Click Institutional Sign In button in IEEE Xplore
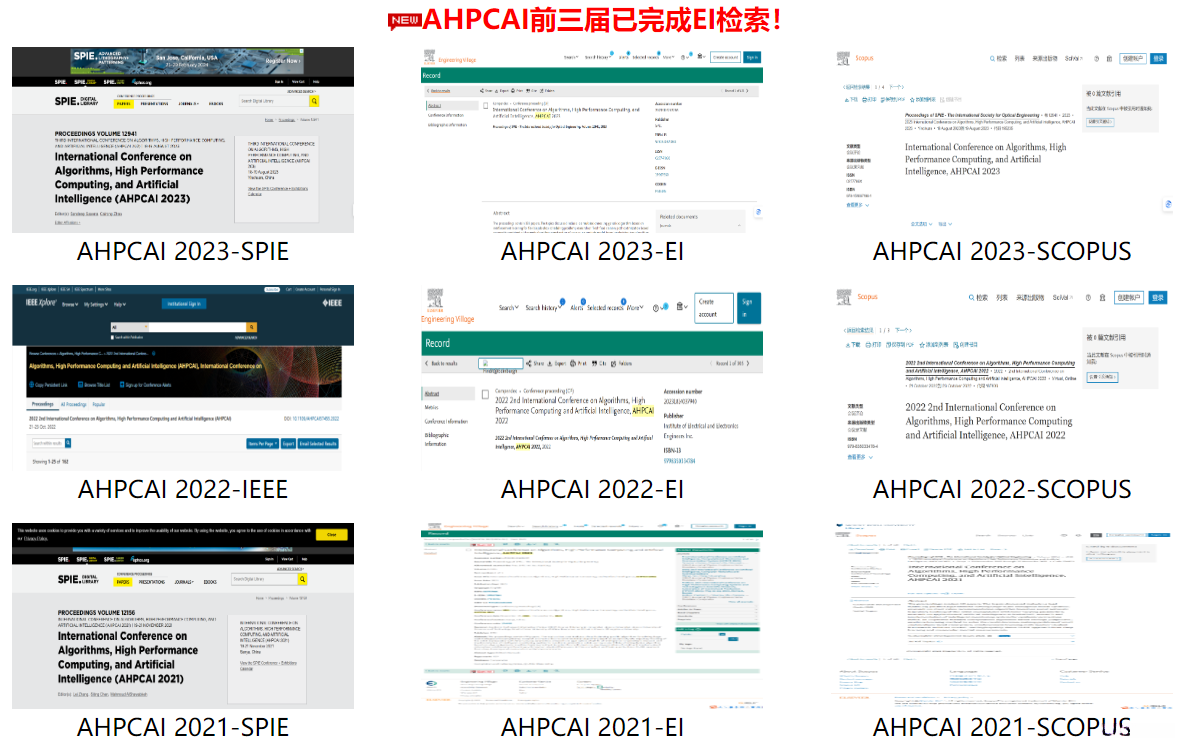 click(184, 304)
